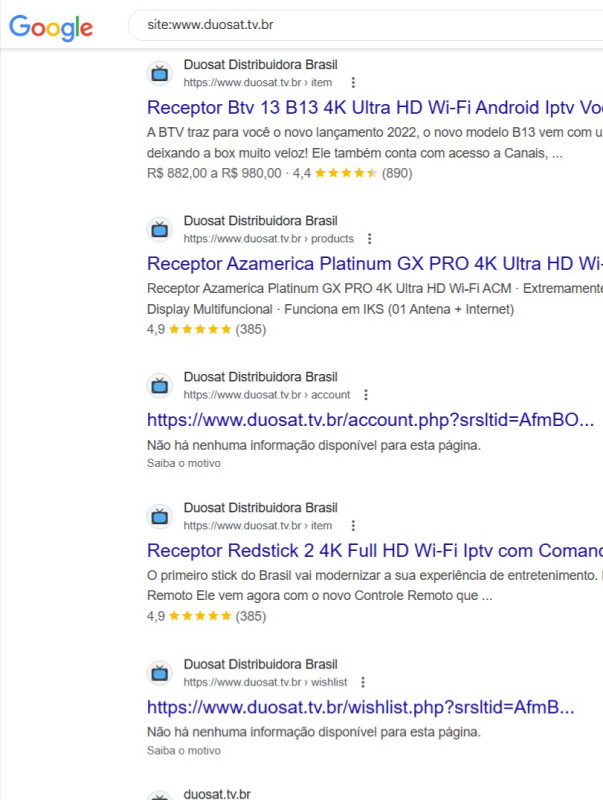Click the 4,4 star rating with 890 reviews
This screenshot has height=800, width=603.
[353, 173]
